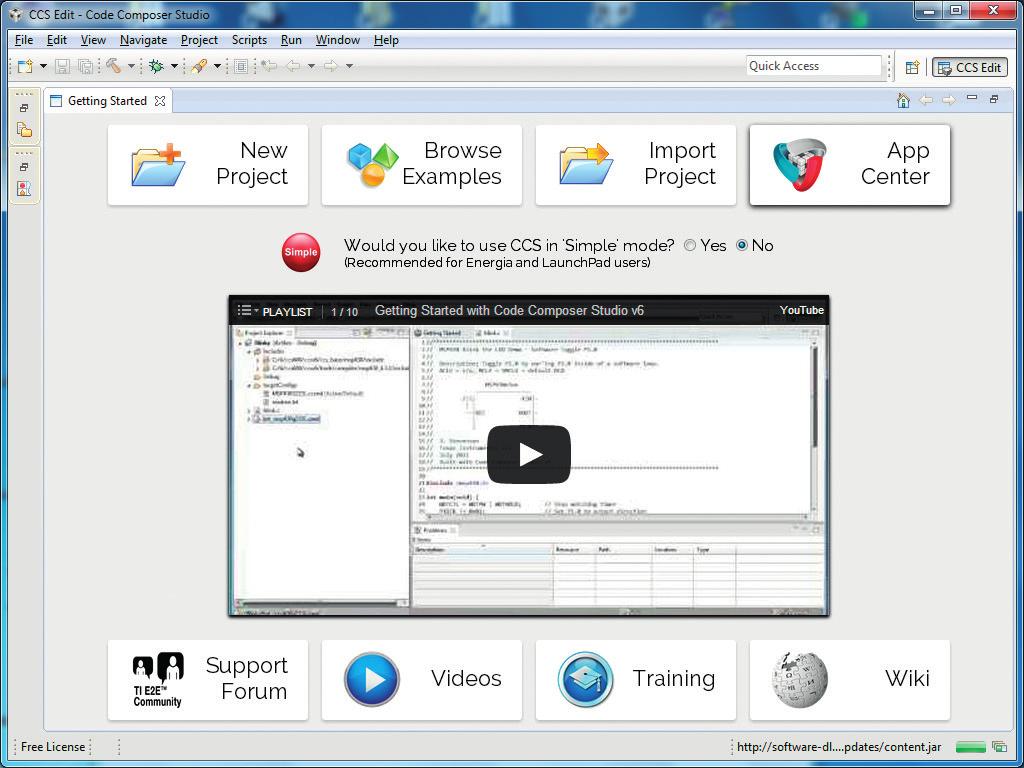Image resolution: width=1024 pixels, height=768 pixels.
Task: Click the Quick Access search field
Action: pos(814,66)
